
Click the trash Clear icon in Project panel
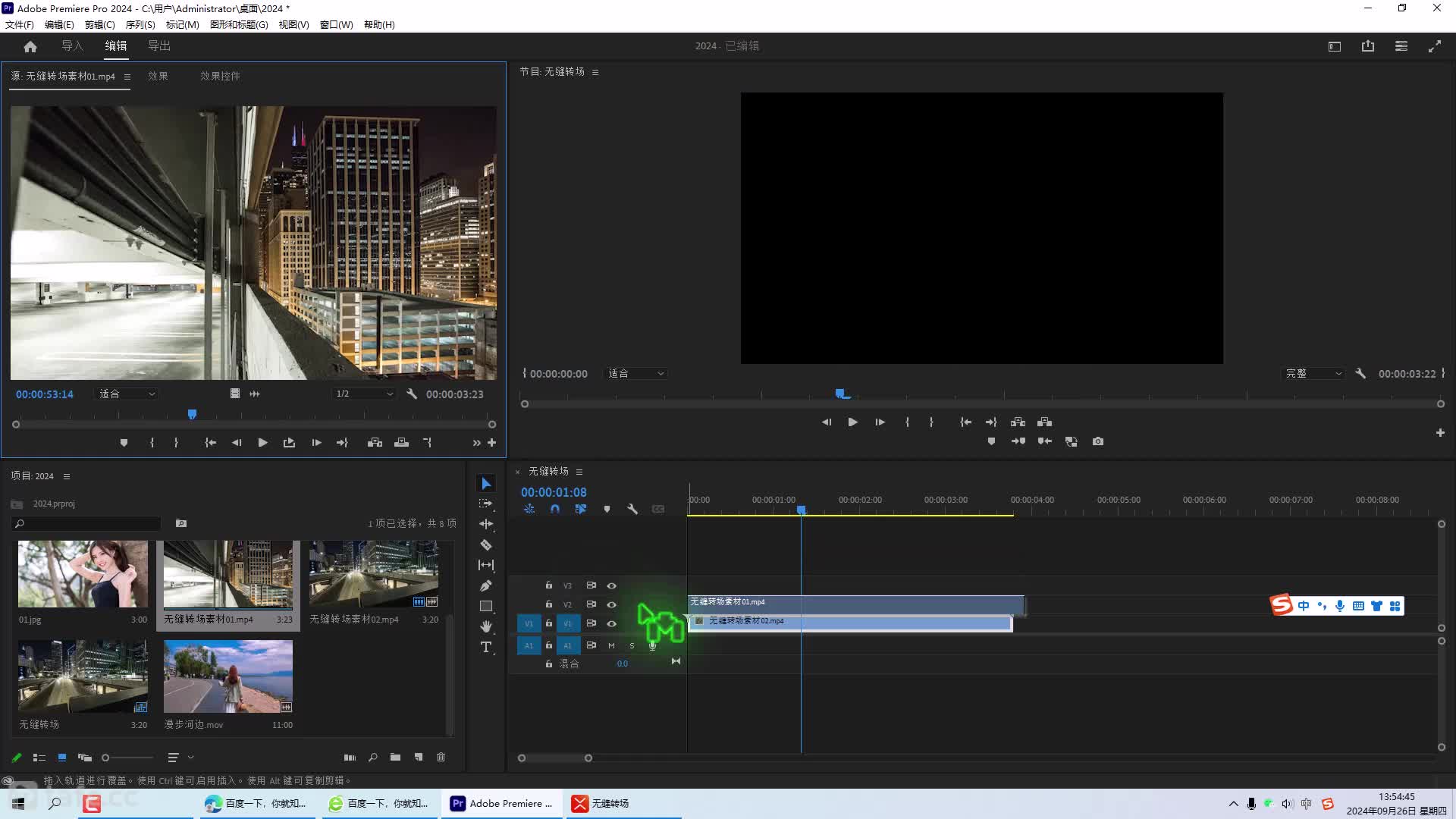[x=441, y=757]
